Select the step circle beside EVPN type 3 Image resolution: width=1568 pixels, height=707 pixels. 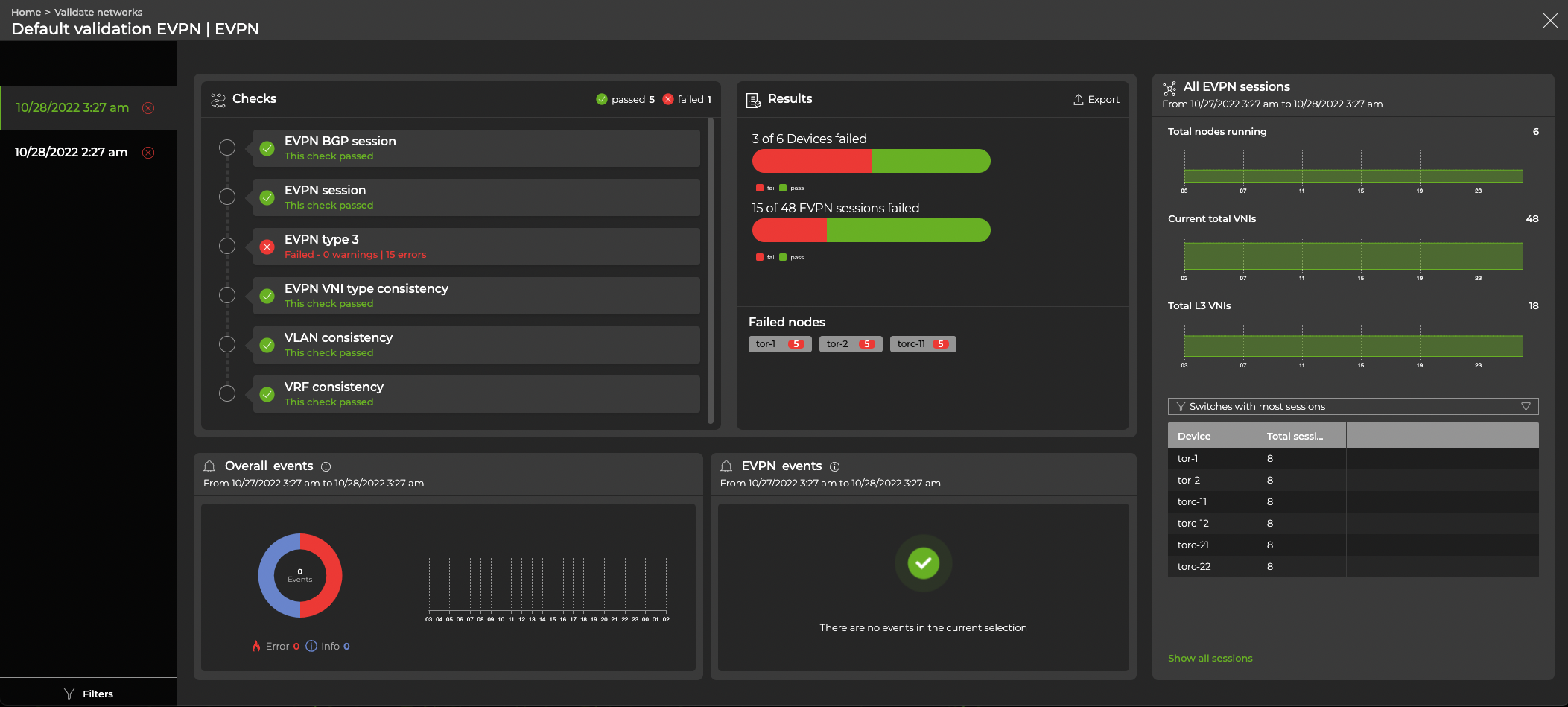[227, 246]
